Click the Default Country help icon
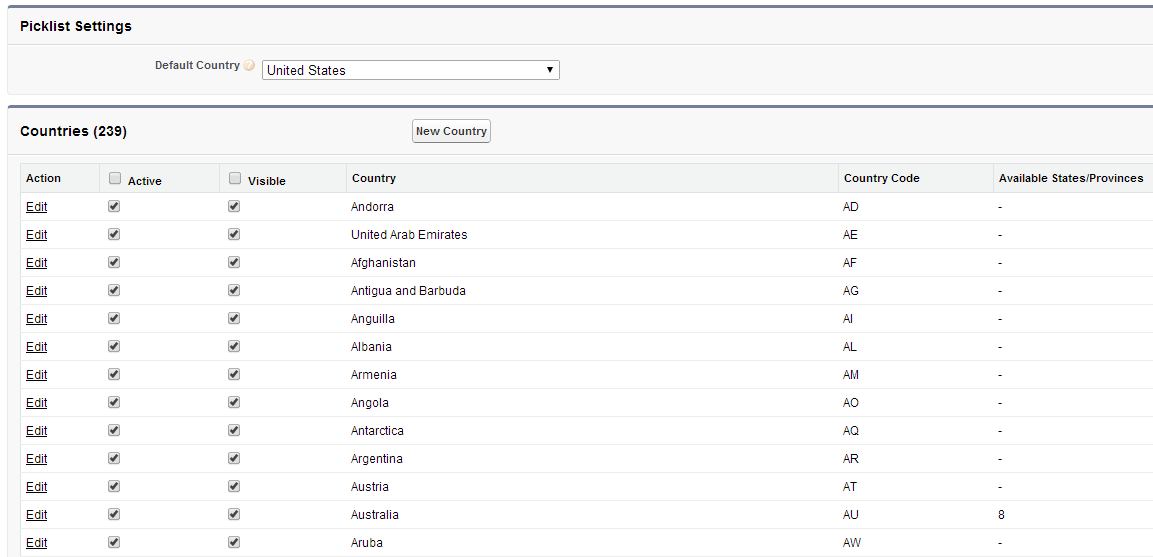Viewport: 1153px width, 557px height. (249, 66)
